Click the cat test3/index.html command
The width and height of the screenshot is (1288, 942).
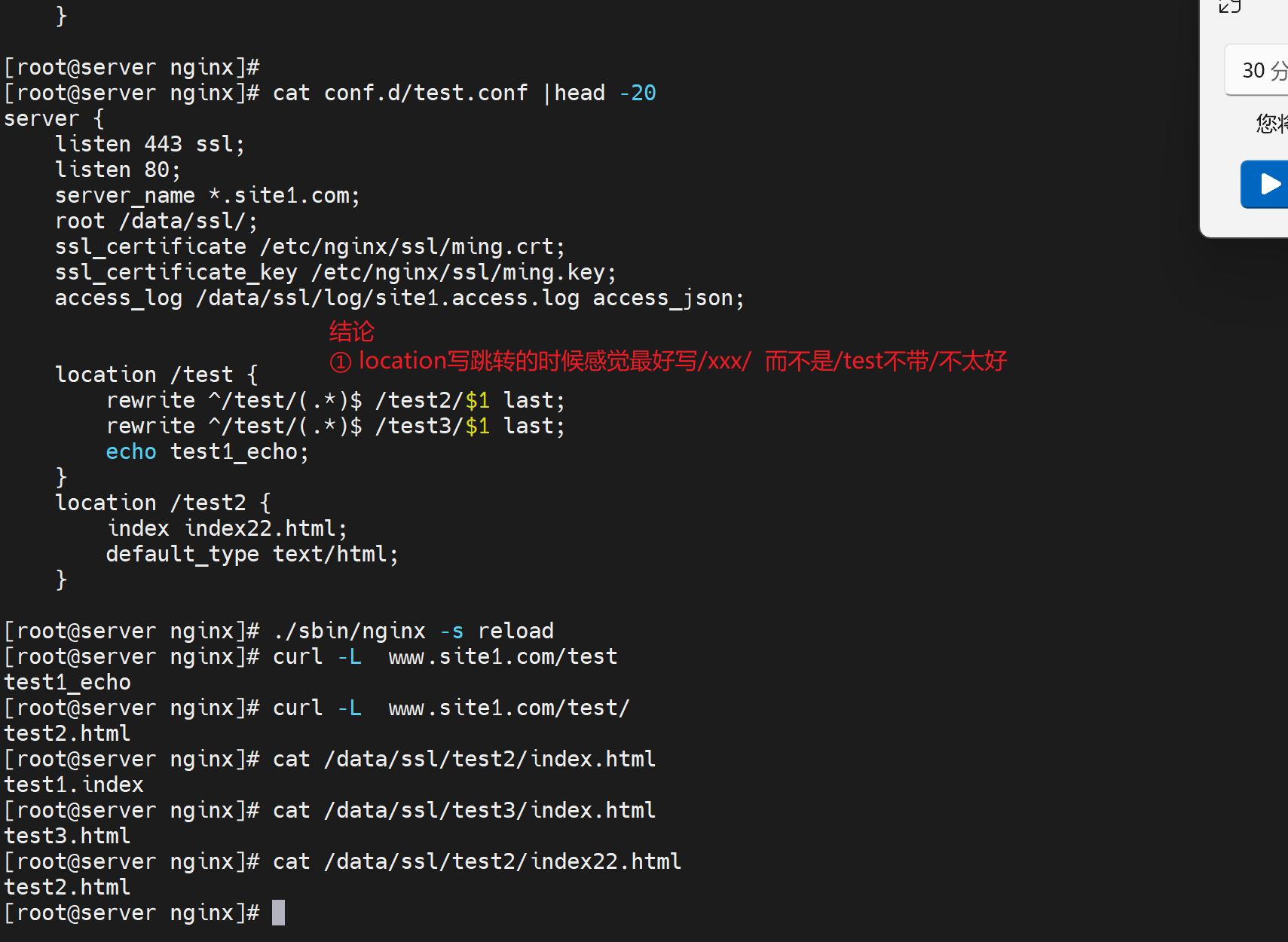463,810
